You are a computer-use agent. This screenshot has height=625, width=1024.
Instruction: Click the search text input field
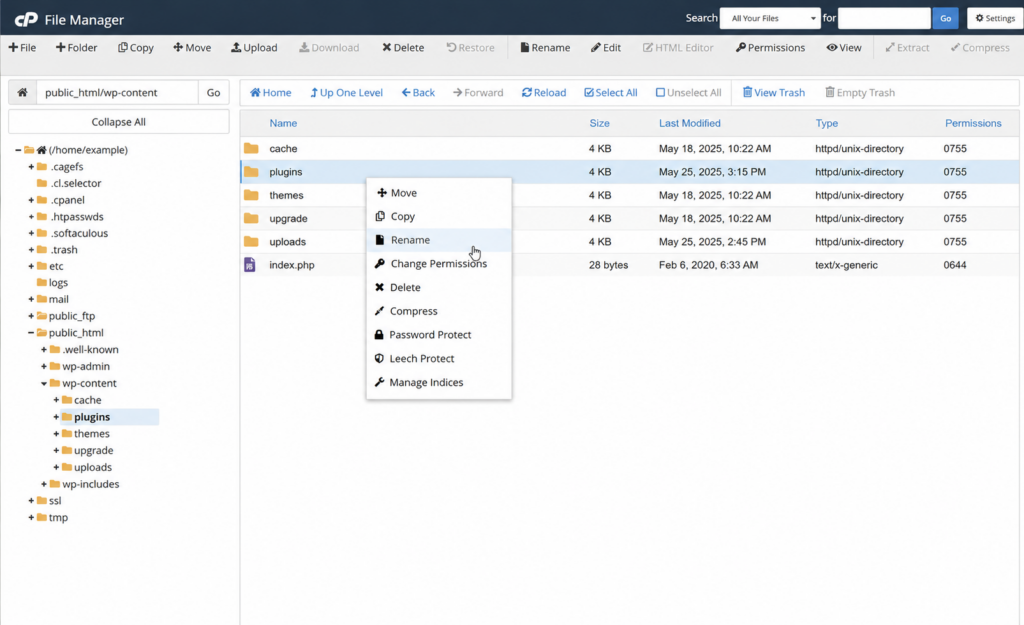[x=884, y=18]
